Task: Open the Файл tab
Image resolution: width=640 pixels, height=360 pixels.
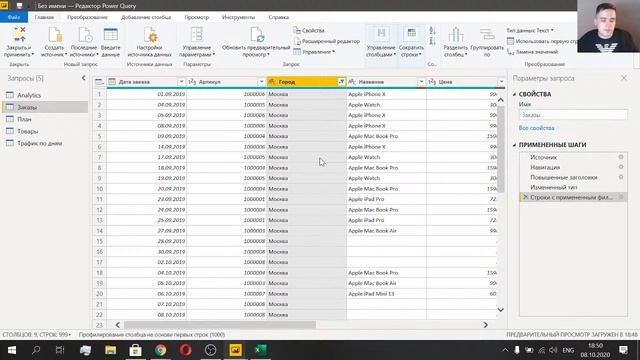Action: (13, 17)
